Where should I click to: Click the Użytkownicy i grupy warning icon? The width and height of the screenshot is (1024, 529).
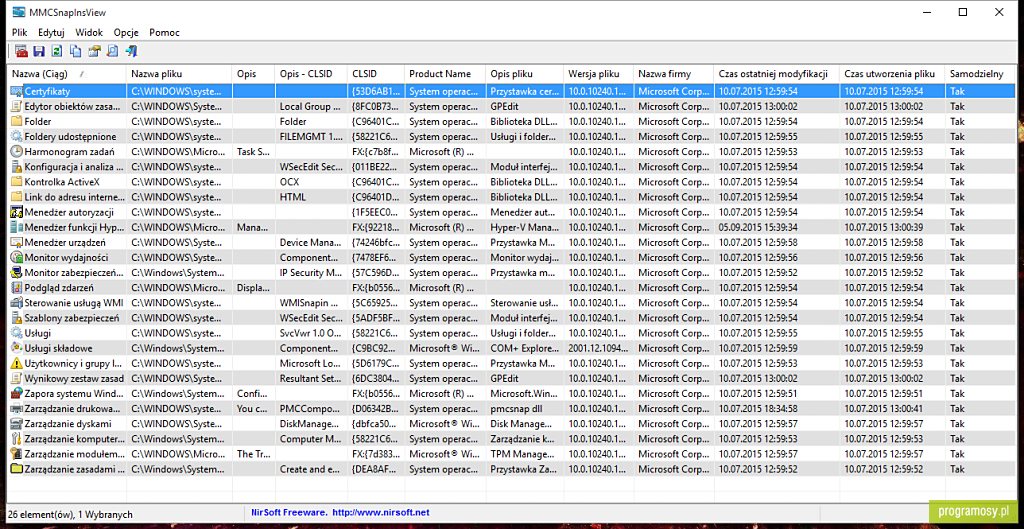pos(16,363)
